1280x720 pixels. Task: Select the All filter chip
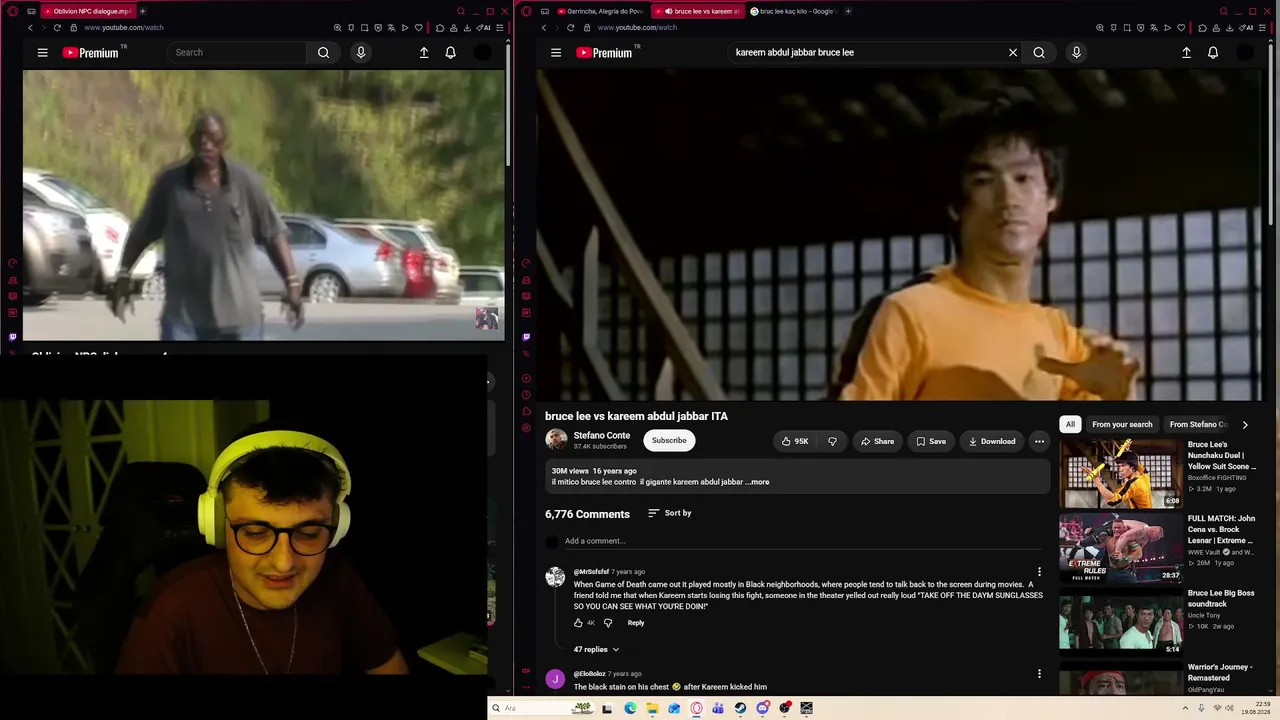coord(1070,425)
